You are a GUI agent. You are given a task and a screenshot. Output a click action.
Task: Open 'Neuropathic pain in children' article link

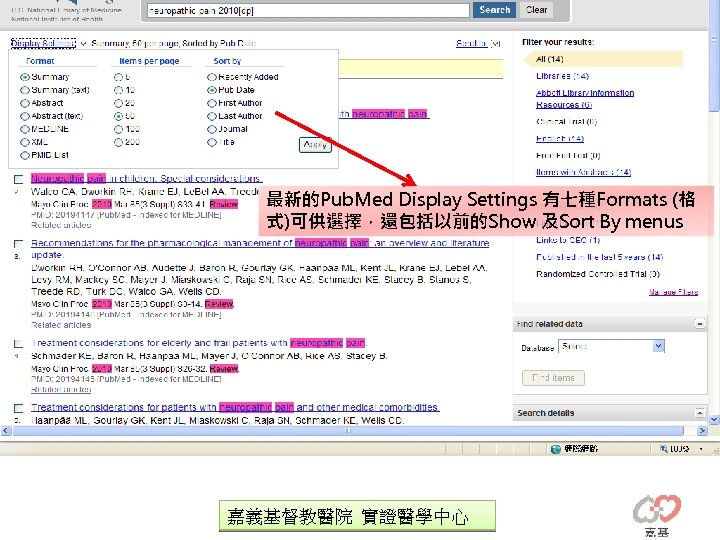146,178
